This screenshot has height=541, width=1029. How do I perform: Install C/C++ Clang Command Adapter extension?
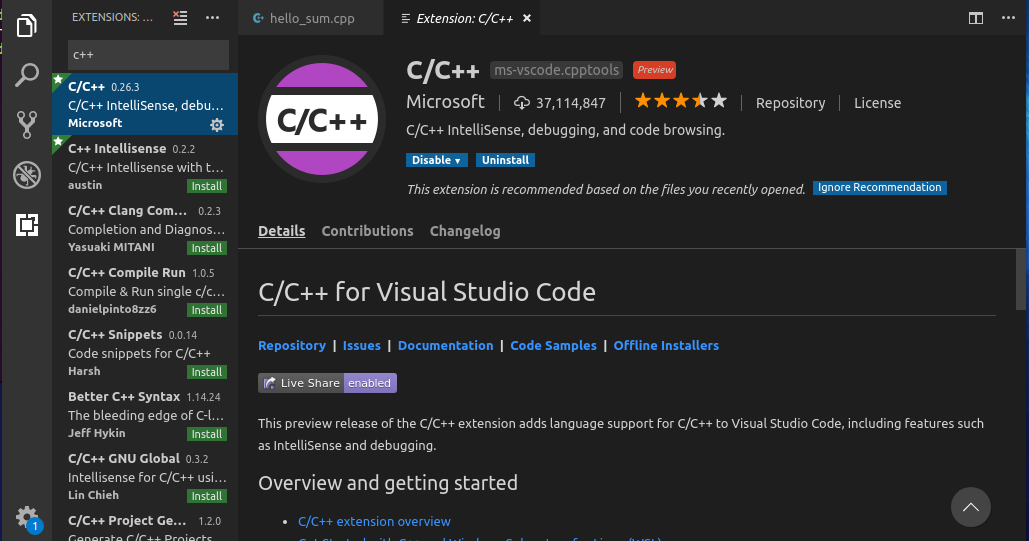pyautogui.click(x=207, y=248)
